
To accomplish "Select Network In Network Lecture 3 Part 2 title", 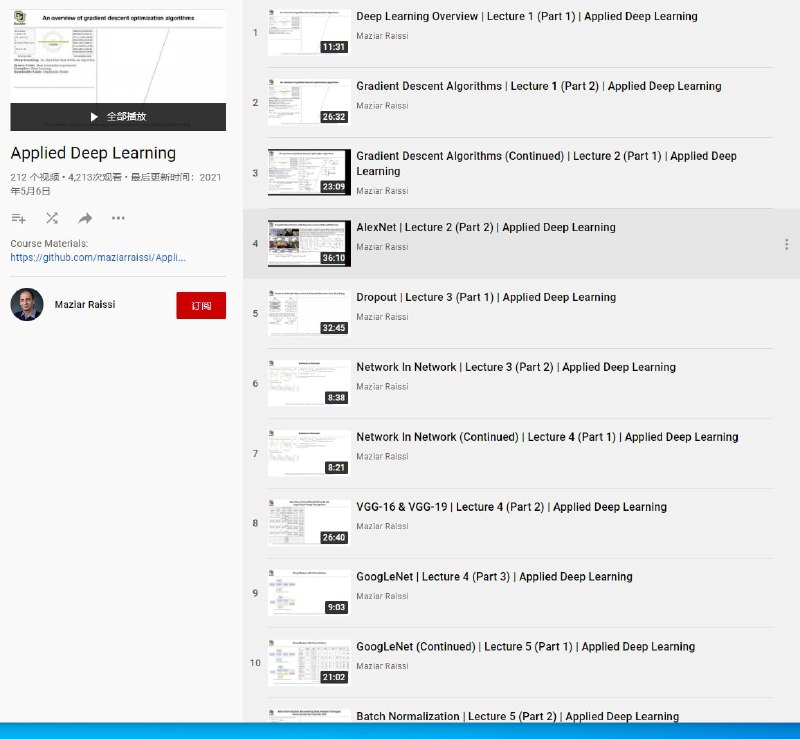I will (x=515, y=367).
